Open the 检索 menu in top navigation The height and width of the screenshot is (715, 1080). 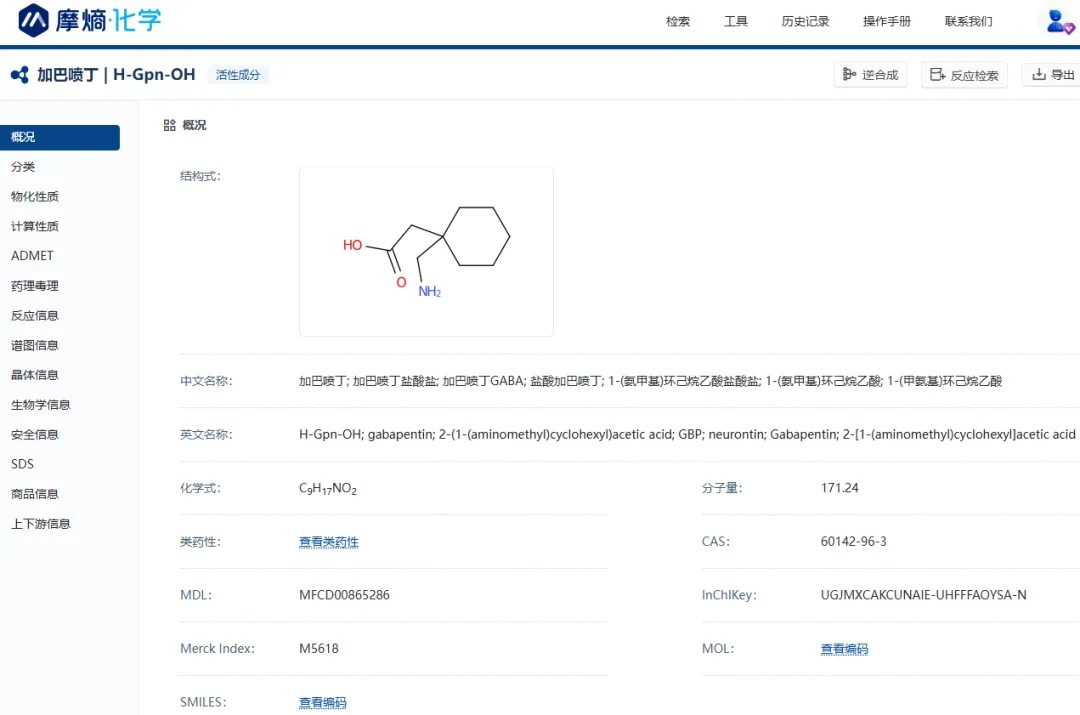678,21
